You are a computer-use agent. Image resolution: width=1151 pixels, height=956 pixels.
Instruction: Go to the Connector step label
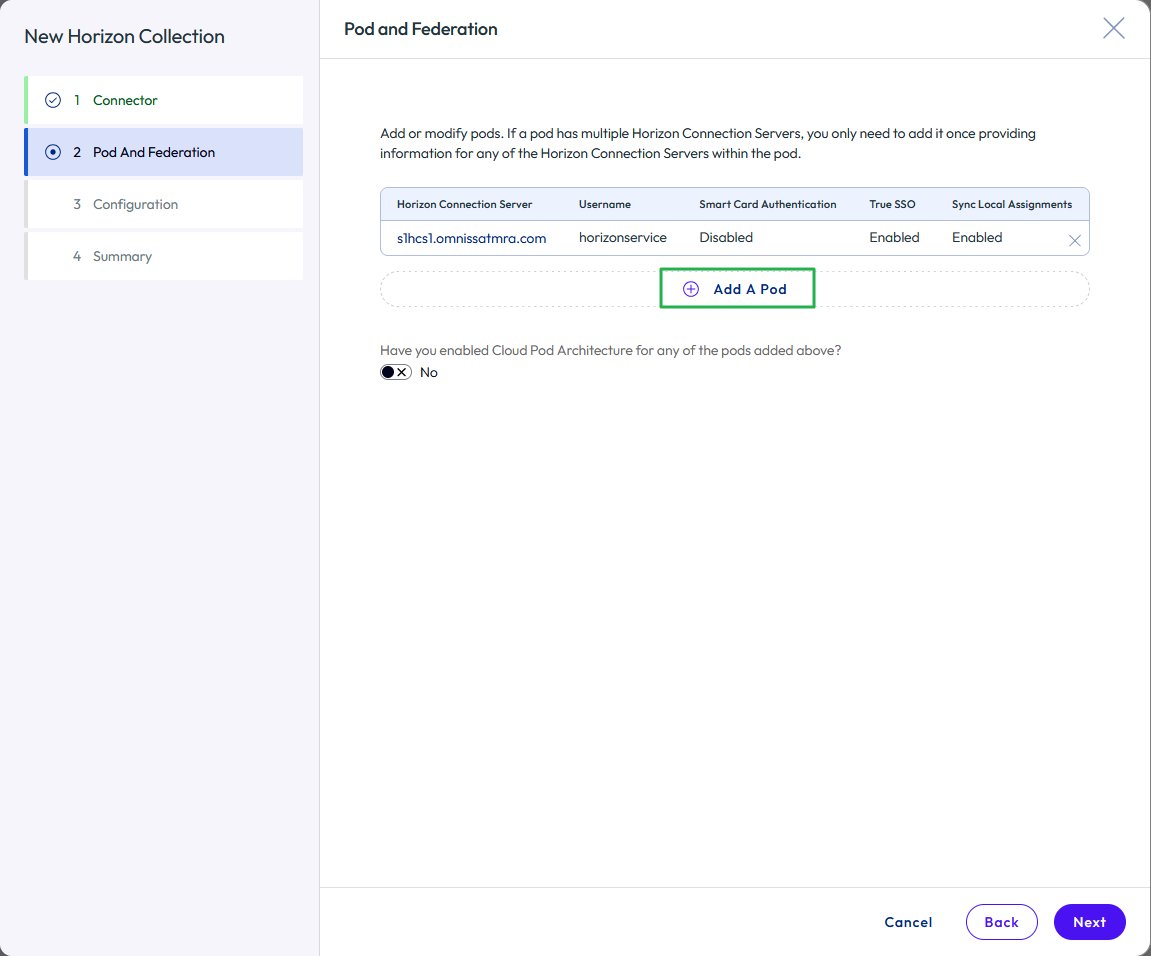(125, 100)
